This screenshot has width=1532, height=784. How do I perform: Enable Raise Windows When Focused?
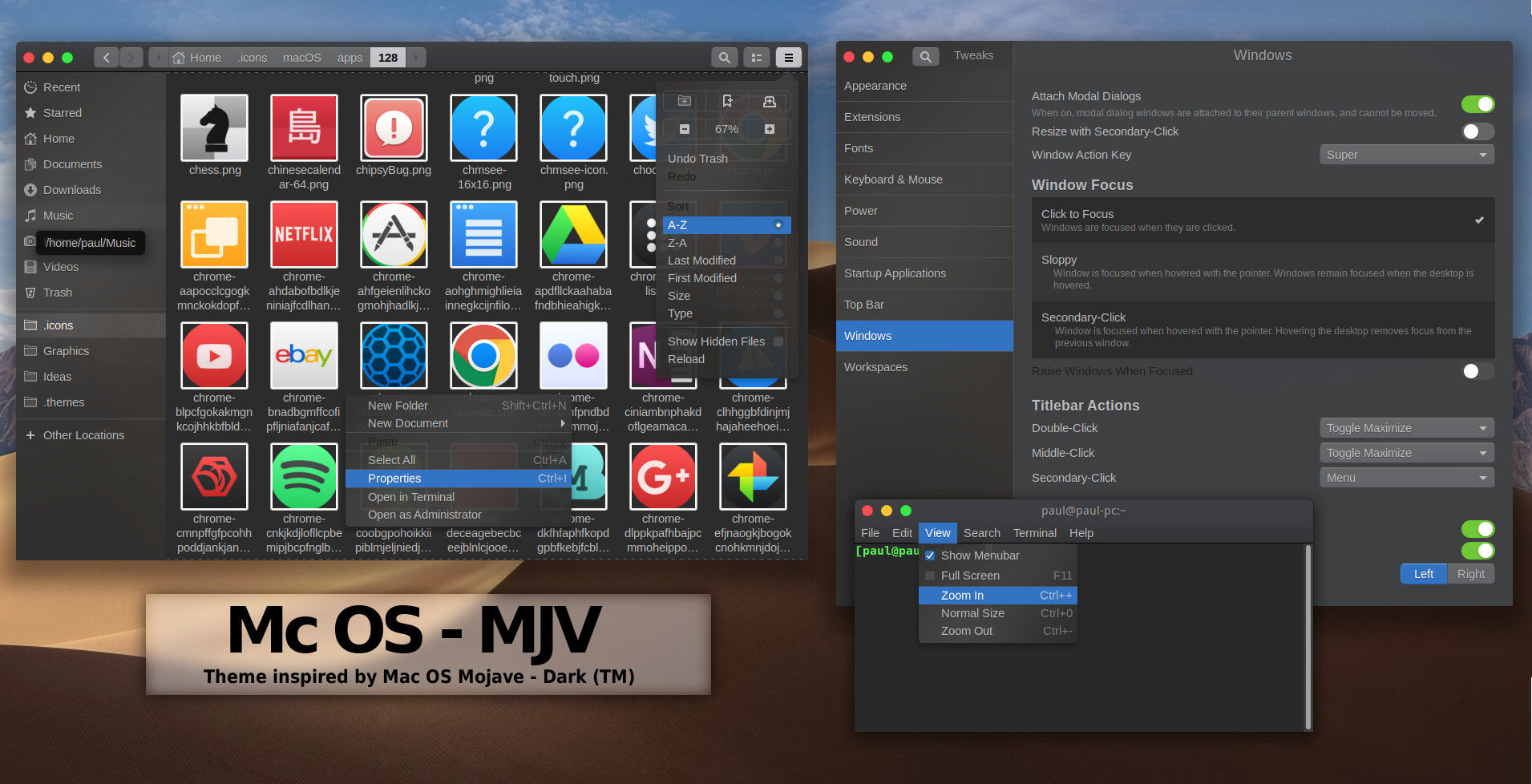pyautogui.click(x=1477, y=371)
